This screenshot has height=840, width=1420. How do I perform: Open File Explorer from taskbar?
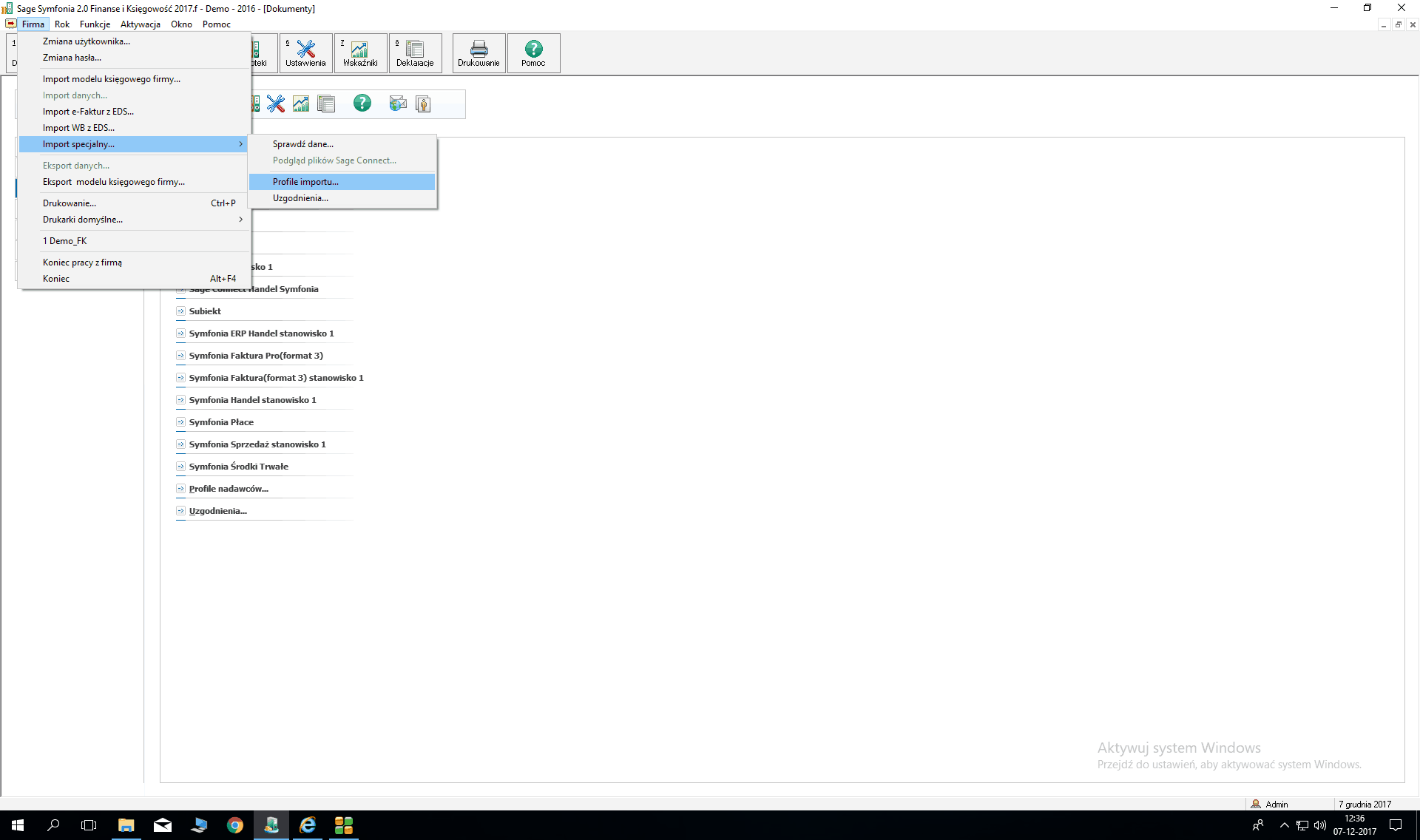point(126,825)
